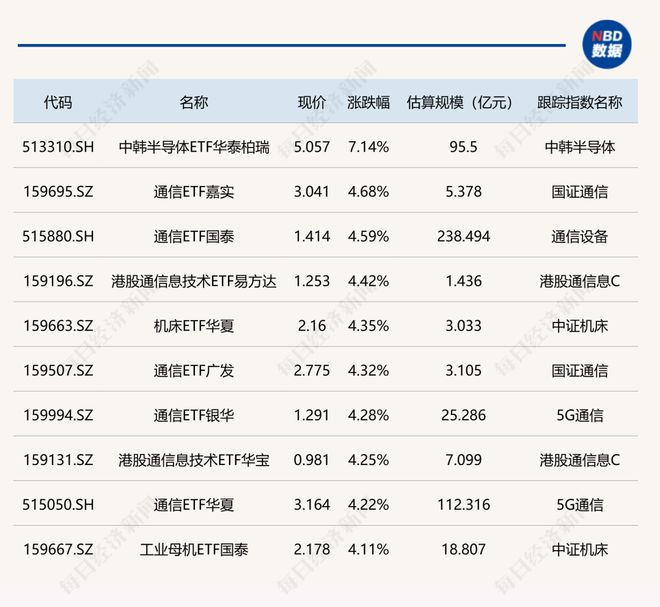Image resolution: width=660 pixels, height=607 pixels.
Task: Select price value 1.414
Action: tap(312, 237)
